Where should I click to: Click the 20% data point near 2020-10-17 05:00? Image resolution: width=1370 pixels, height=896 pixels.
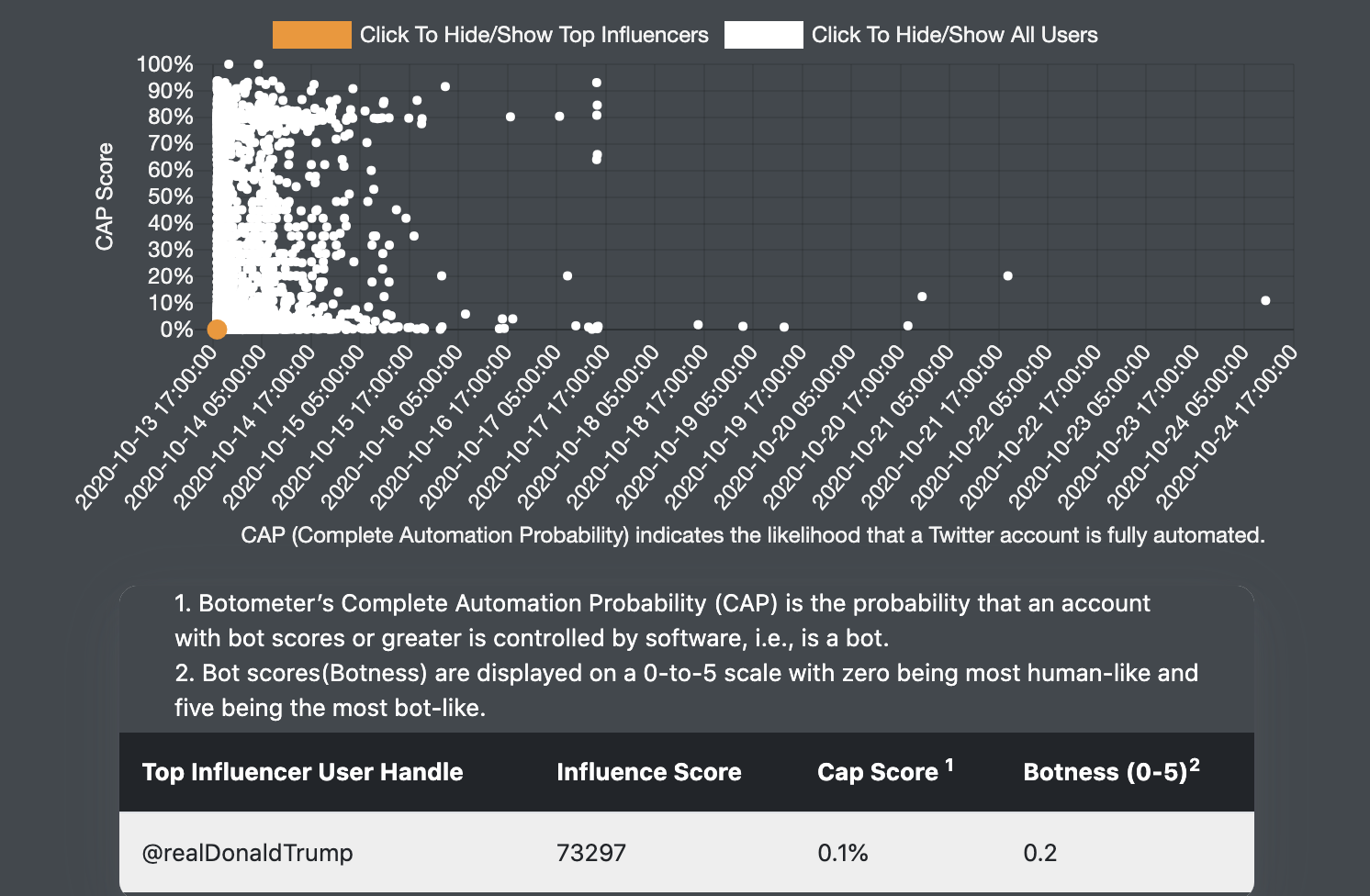pos(567,276)
